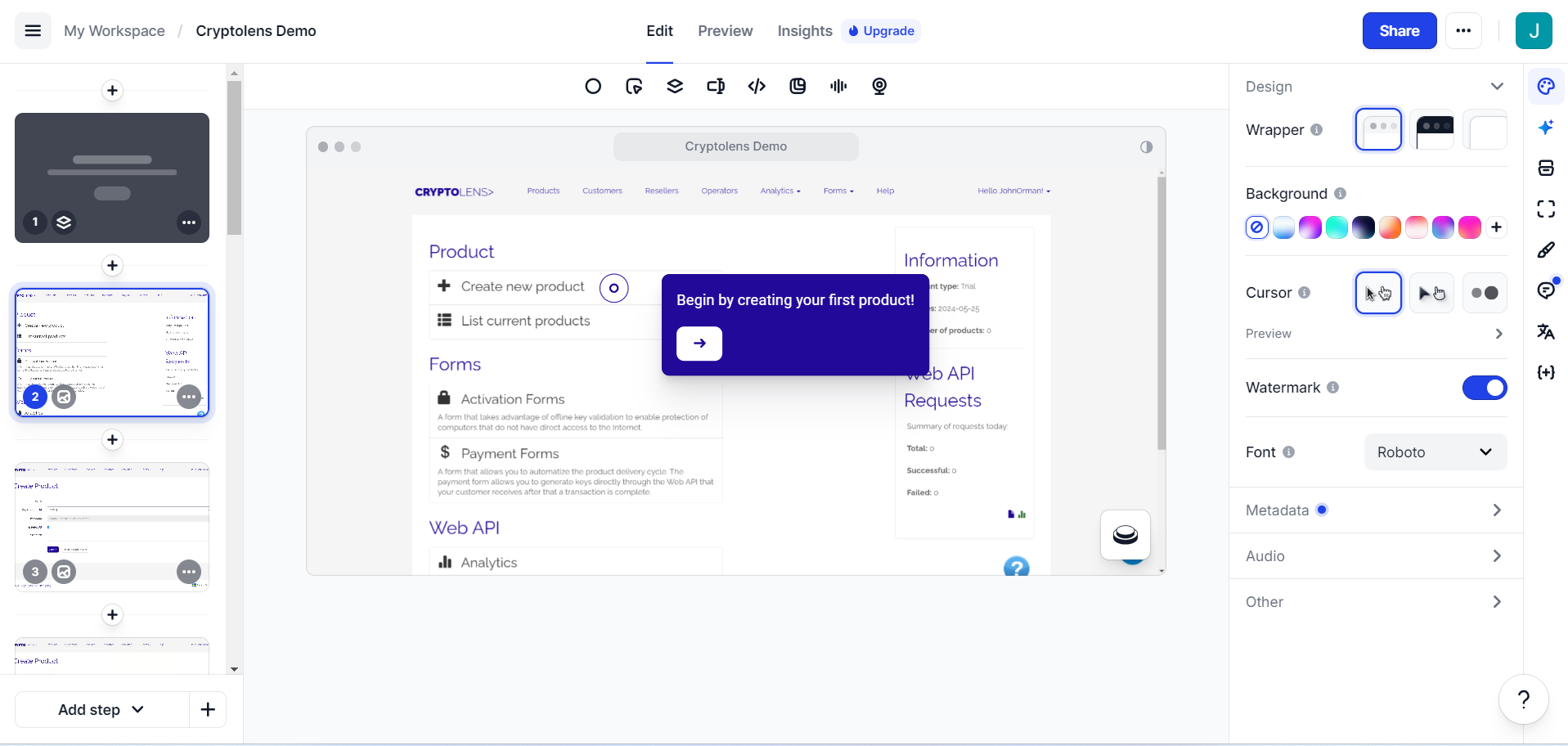Select step 1 thumbnail
1568x746 pixels.
coord(112,178)
